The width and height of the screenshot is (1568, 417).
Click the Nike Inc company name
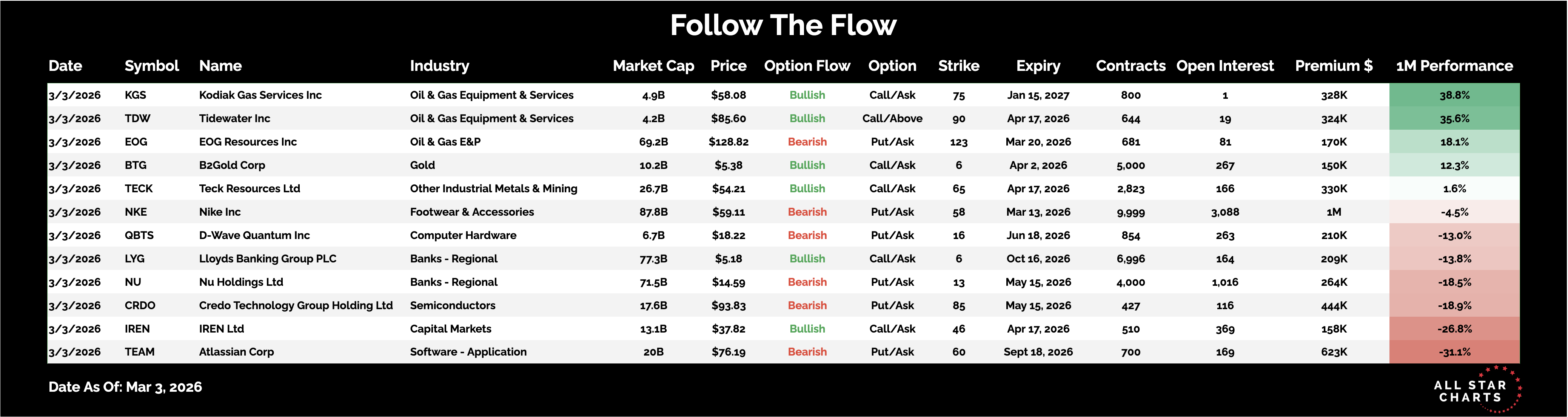tap(220, 212)
